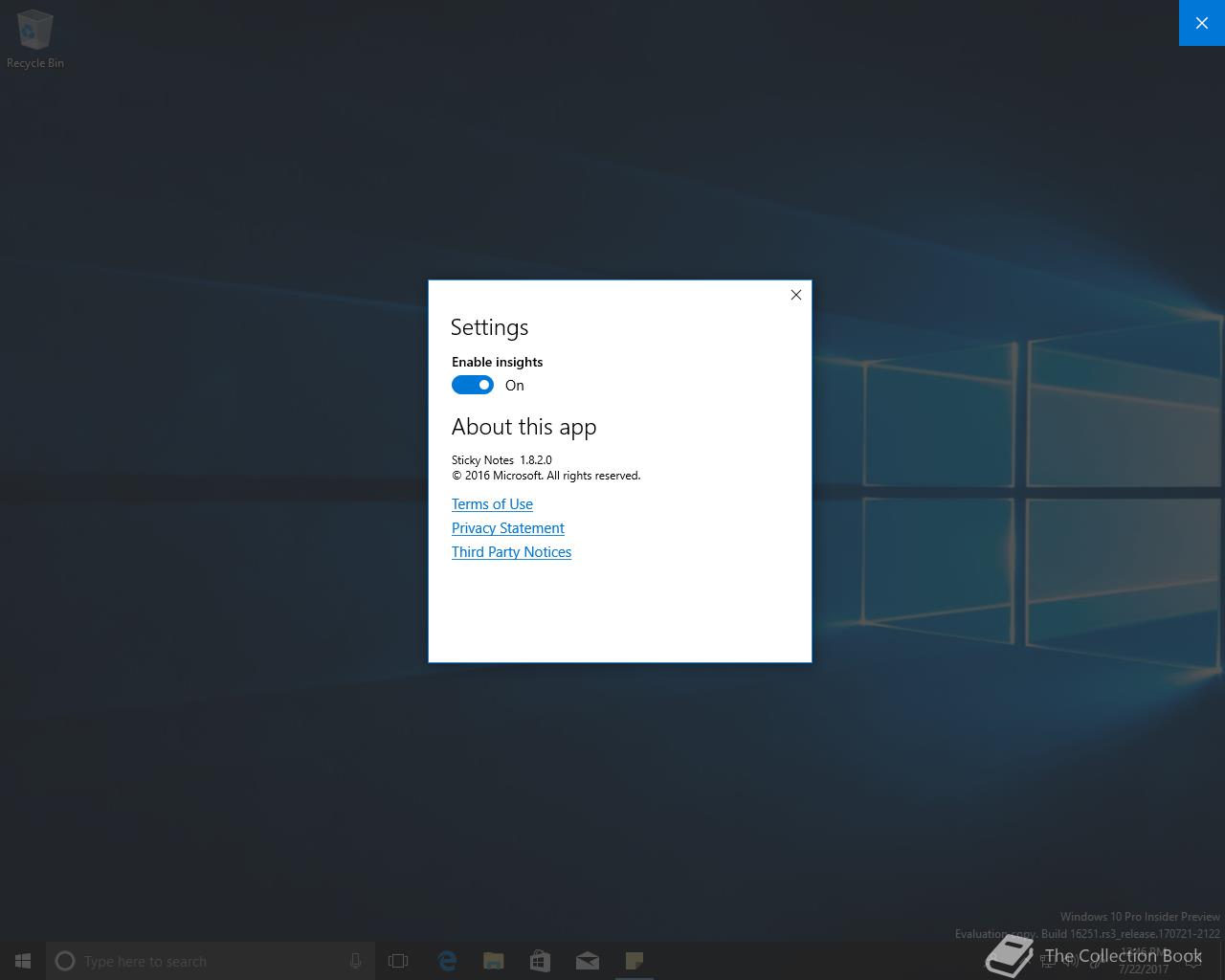The width and height of the screenshot is (1225, 980).
Task: Open Task View from the taskbar
Action: coord(398,961)
